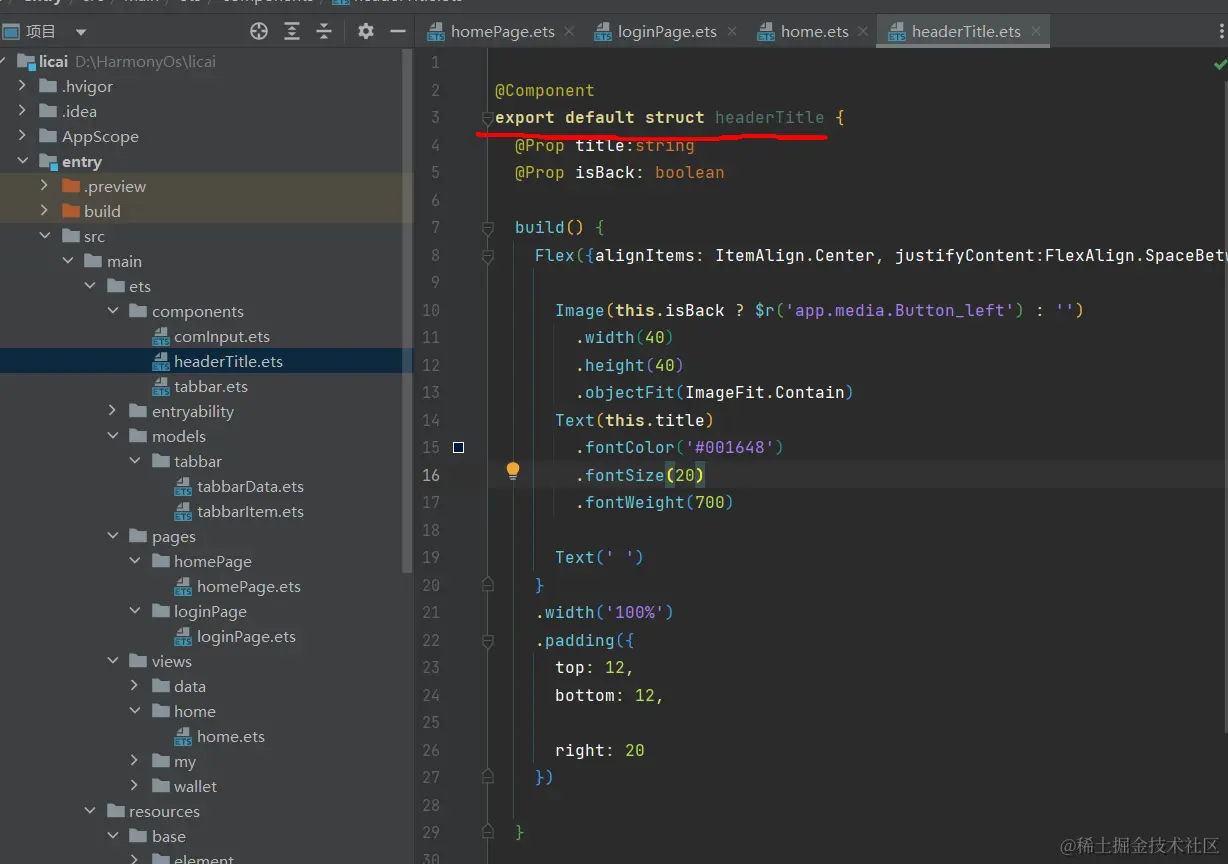The image size is (1228, 864).
Task: Click the green checkmark inspection indicator
Action: click(x=1220, y=64)
